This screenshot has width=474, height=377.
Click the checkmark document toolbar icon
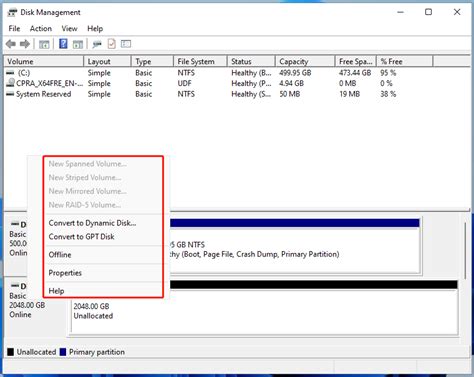pos(112,44)
